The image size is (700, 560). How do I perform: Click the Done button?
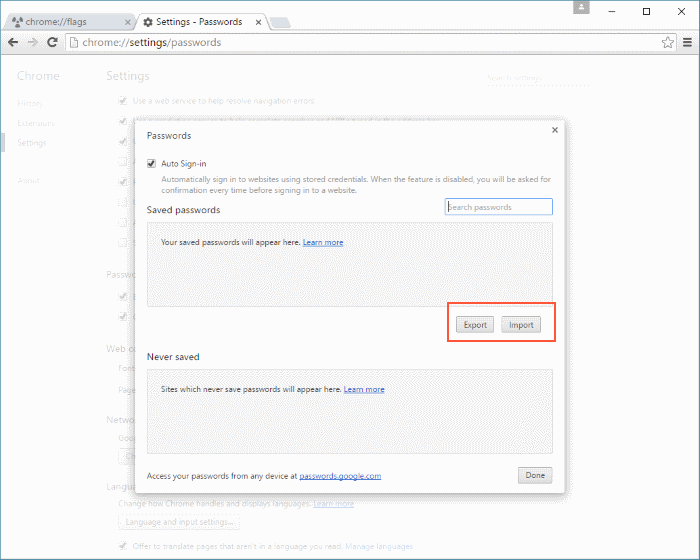(535, 475)
